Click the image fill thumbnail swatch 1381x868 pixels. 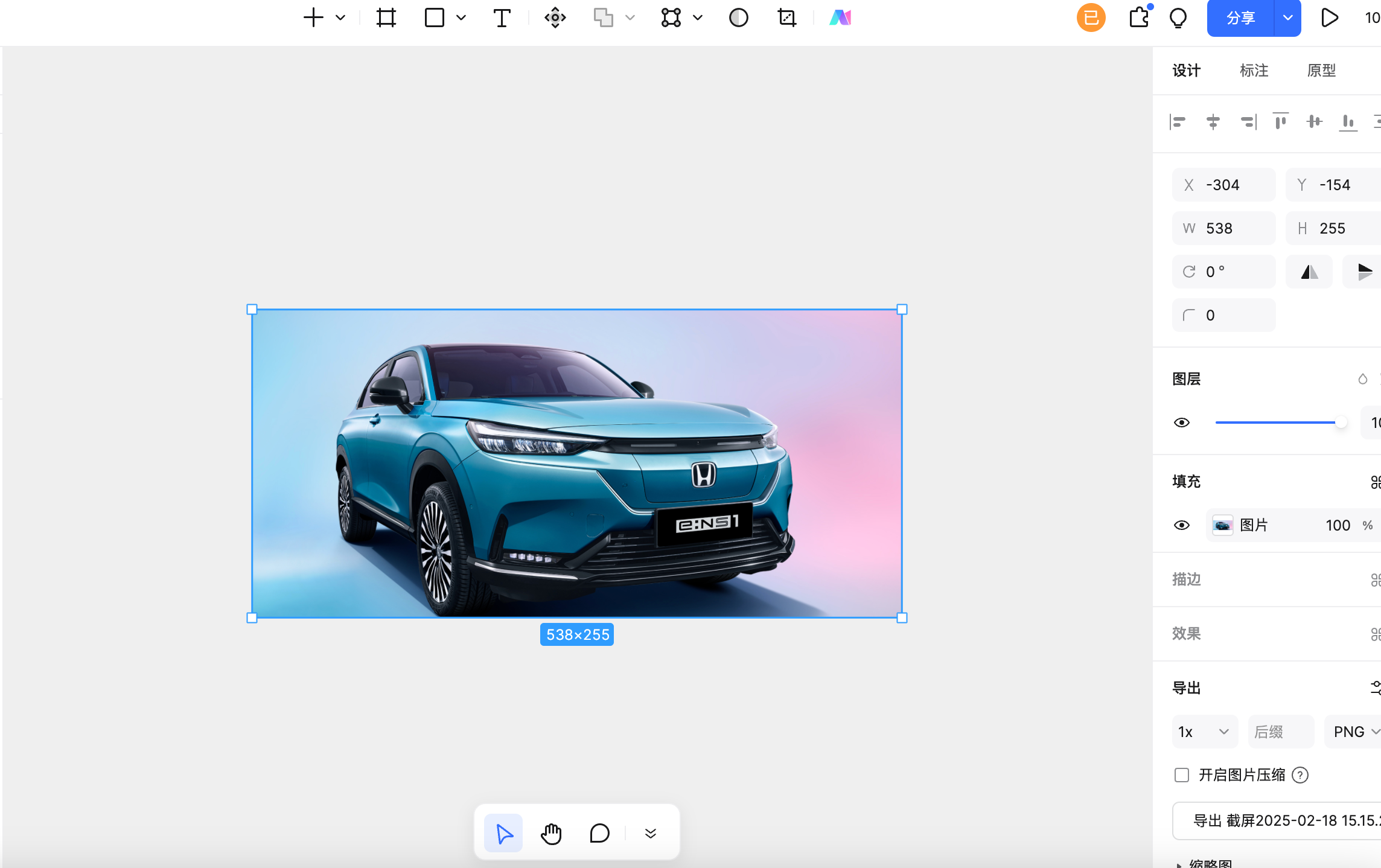click(x=1222, y=525)
